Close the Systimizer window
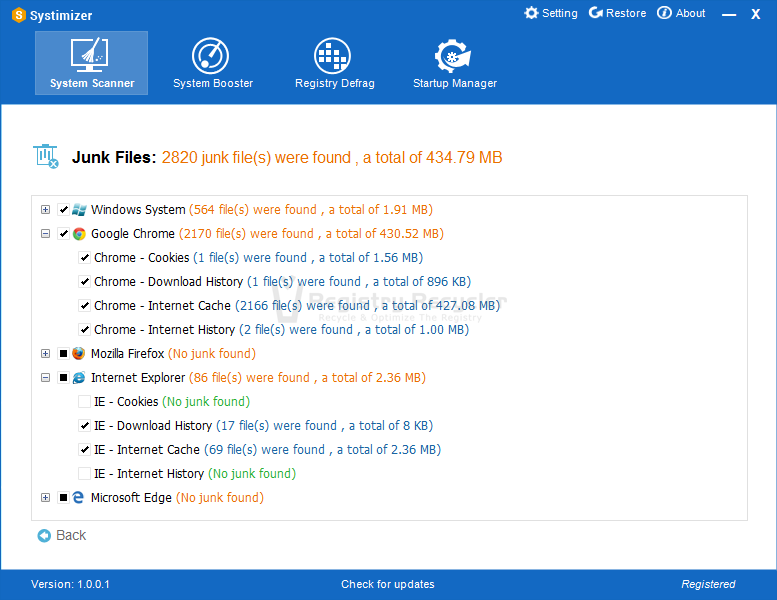 click(756, 14)
